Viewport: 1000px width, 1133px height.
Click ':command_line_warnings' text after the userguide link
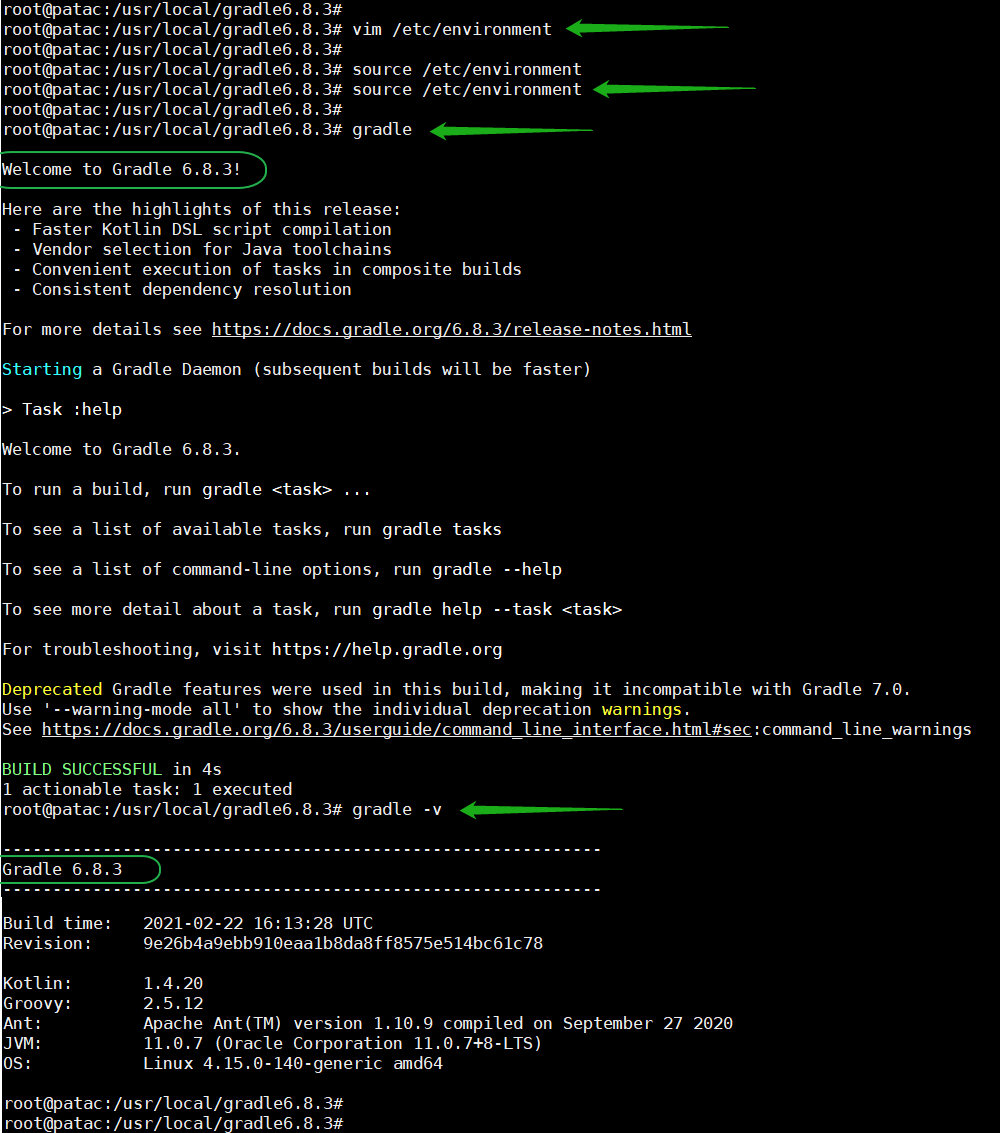point(862,730)
